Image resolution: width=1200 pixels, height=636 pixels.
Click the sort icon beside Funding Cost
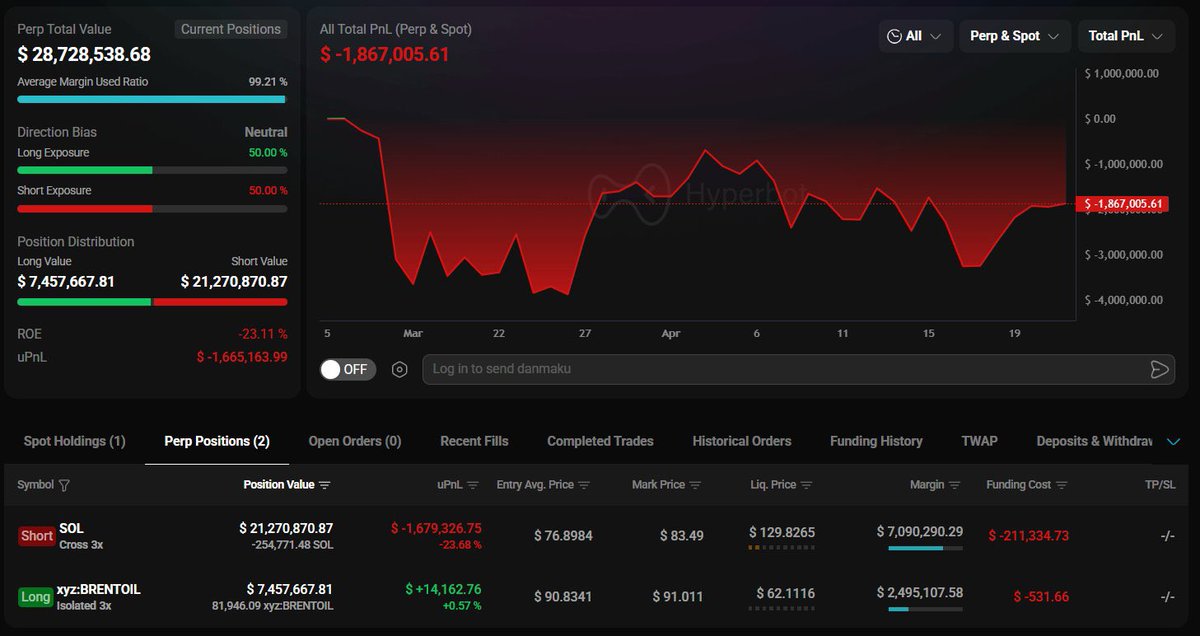[1061, 485]
